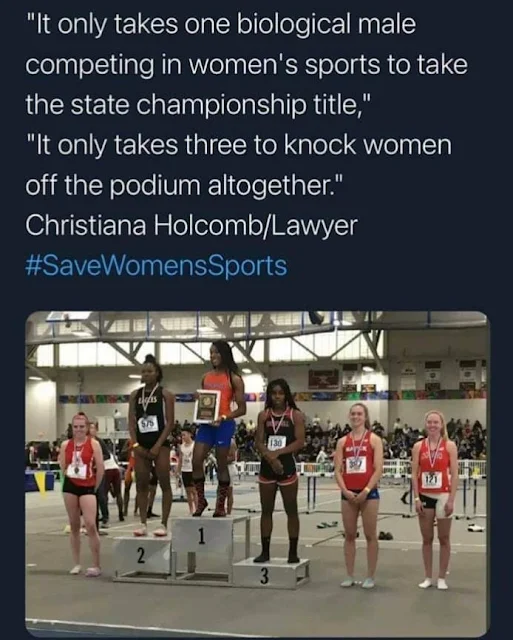This screenshot has width=513, height=640.
Task: Select the 'Christiana Holcomb/Lawyer' text line
Action: tap(191, 225)
